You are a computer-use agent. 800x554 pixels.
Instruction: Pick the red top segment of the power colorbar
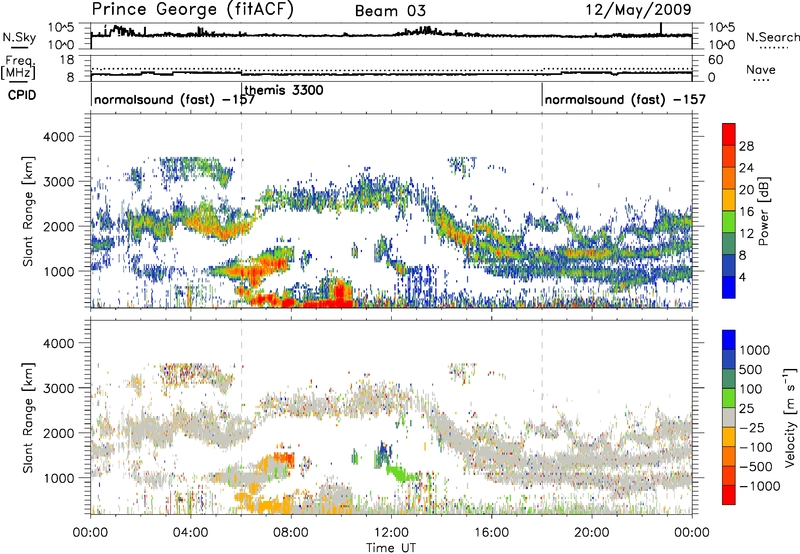pos(729,135)
